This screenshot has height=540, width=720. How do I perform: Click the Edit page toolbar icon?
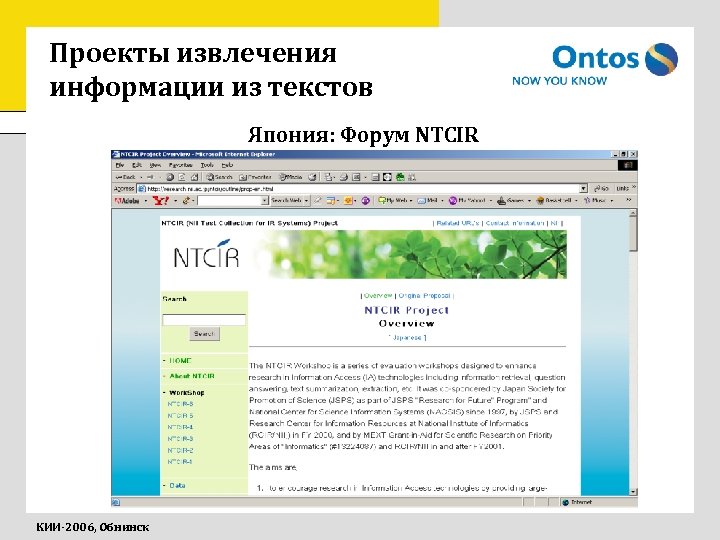click(356, 177)
